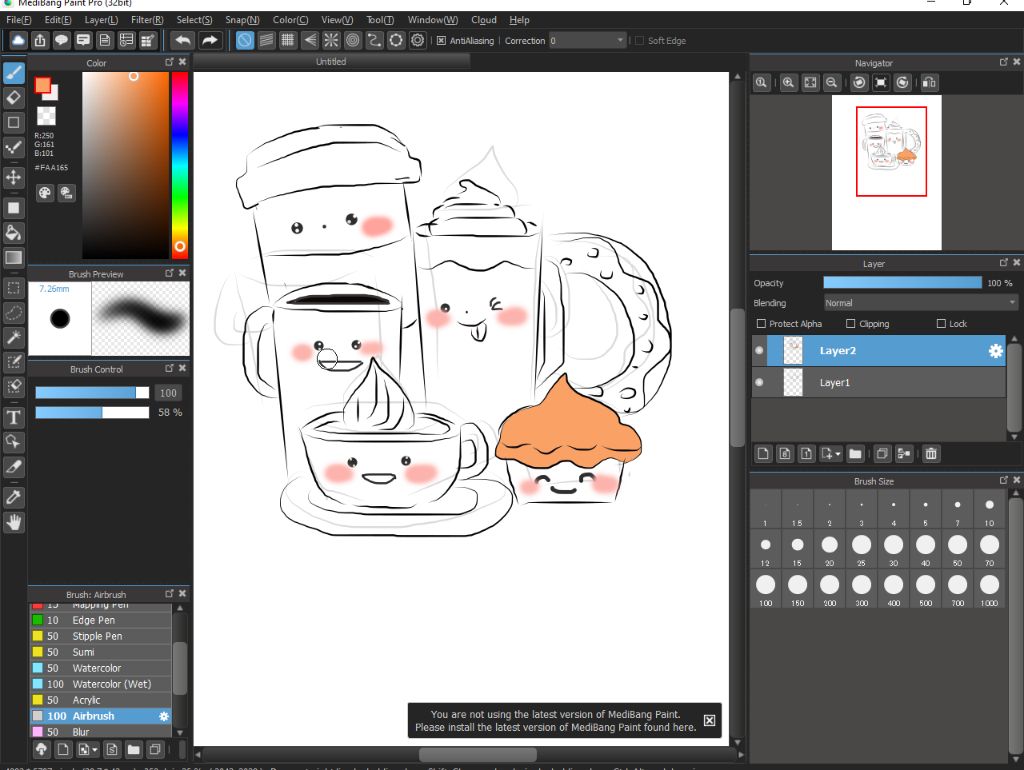The width and height of the screenshot is (1024, 770).
Task: Select the rectangular Select tool
Action: (14, 288)
